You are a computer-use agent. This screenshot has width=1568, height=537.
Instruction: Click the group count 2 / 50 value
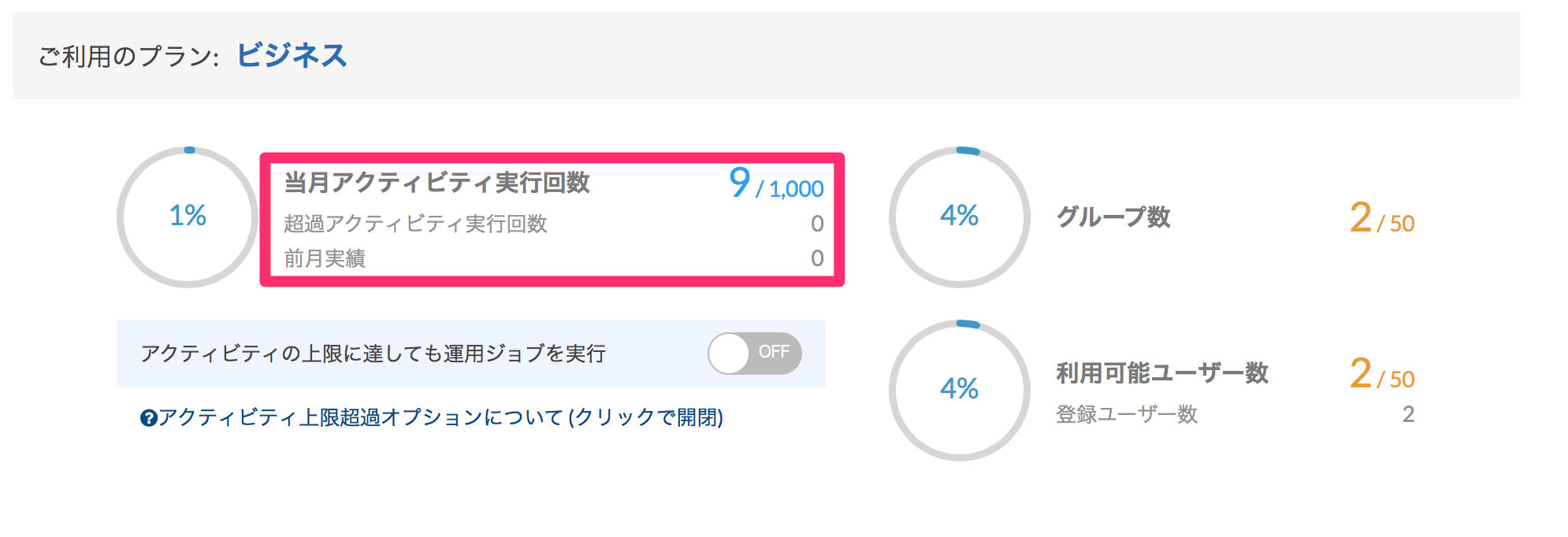point(1382,218)
